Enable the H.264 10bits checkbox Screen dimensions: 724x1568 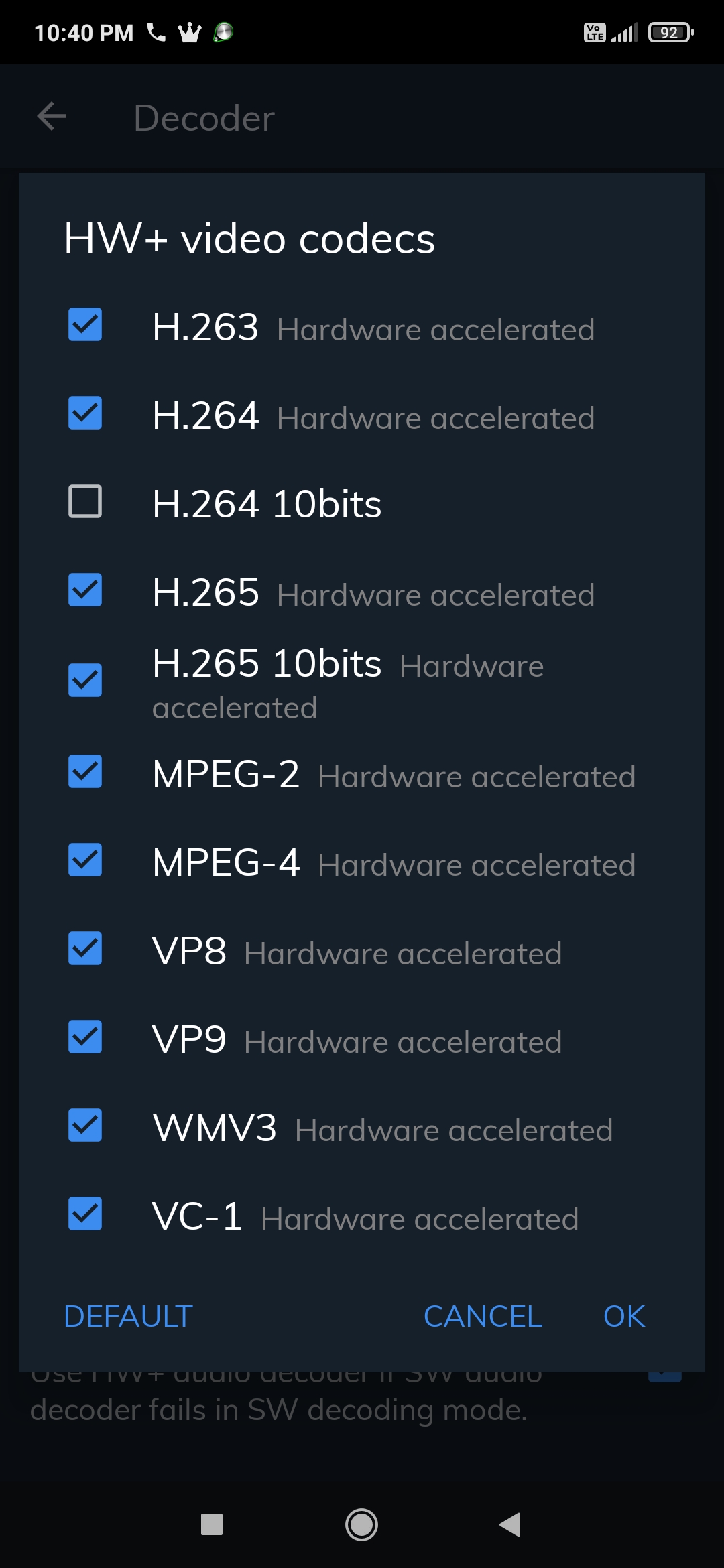click(85, 501)
